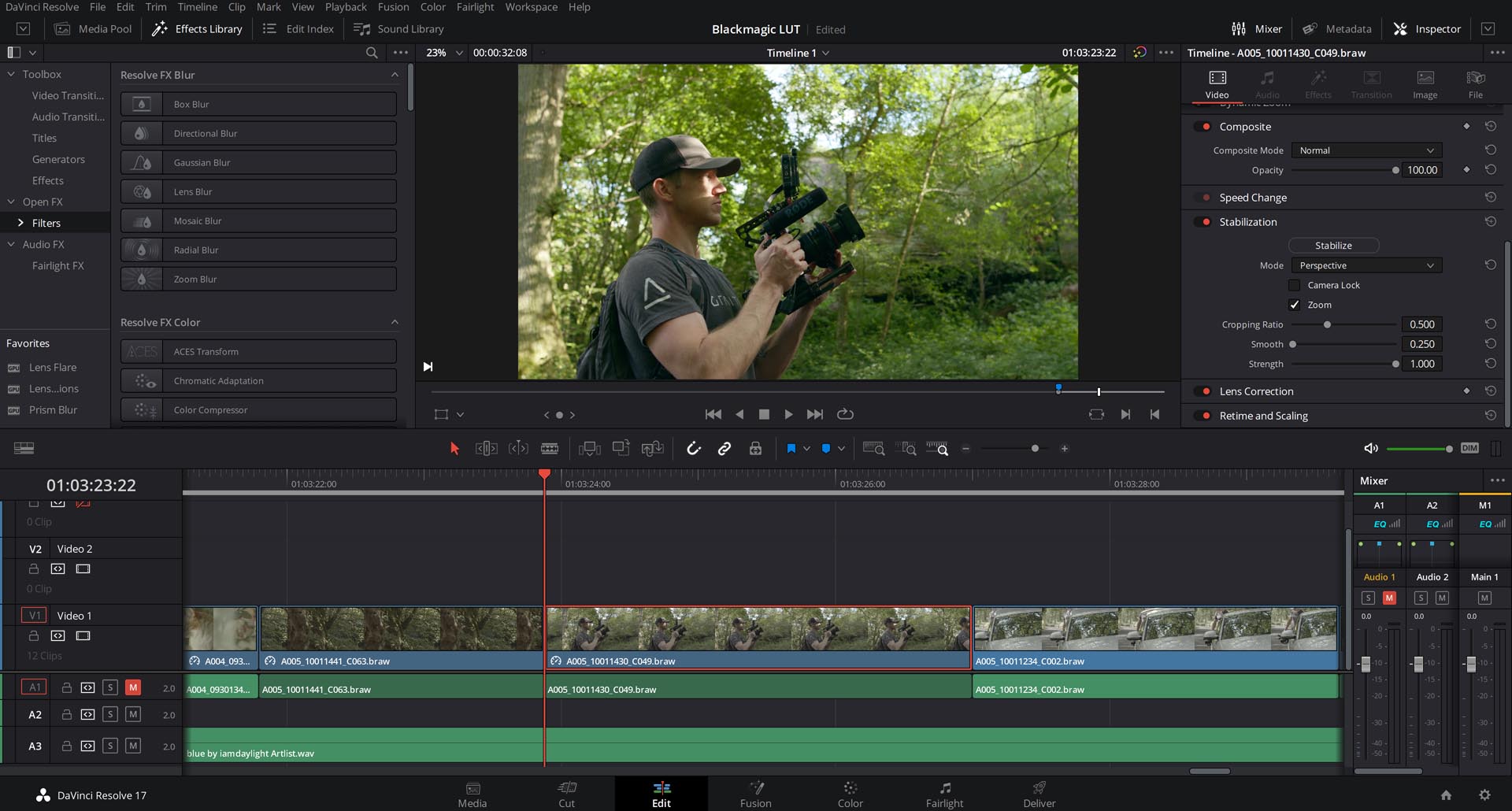Toggle loop playback button
The image size is (1512, 811).
click(845, 414)
